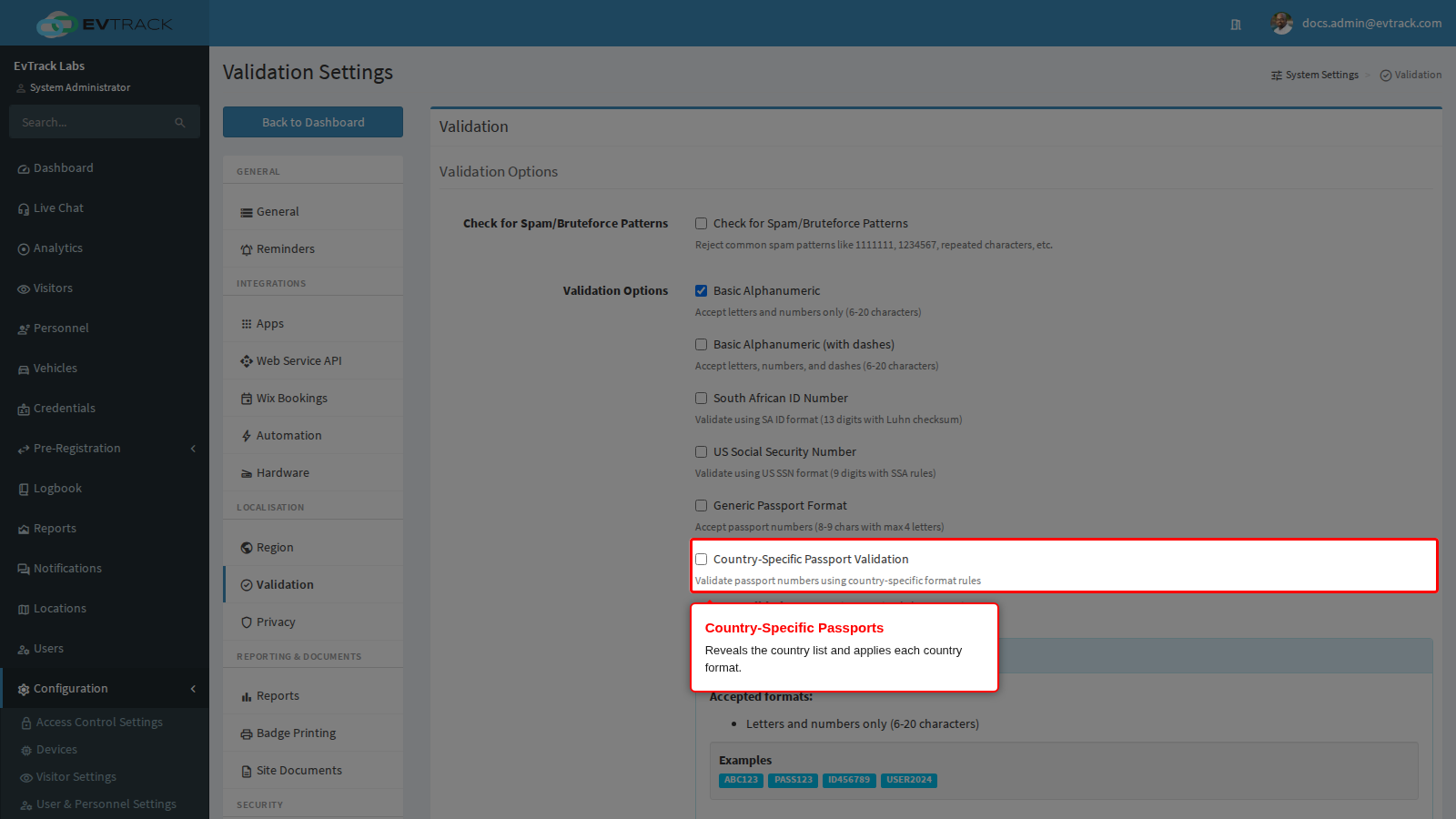Click the Back to Dashboard button
Image resolution: width=1456 pixels, height=819 pixels.
click(313, 122)
